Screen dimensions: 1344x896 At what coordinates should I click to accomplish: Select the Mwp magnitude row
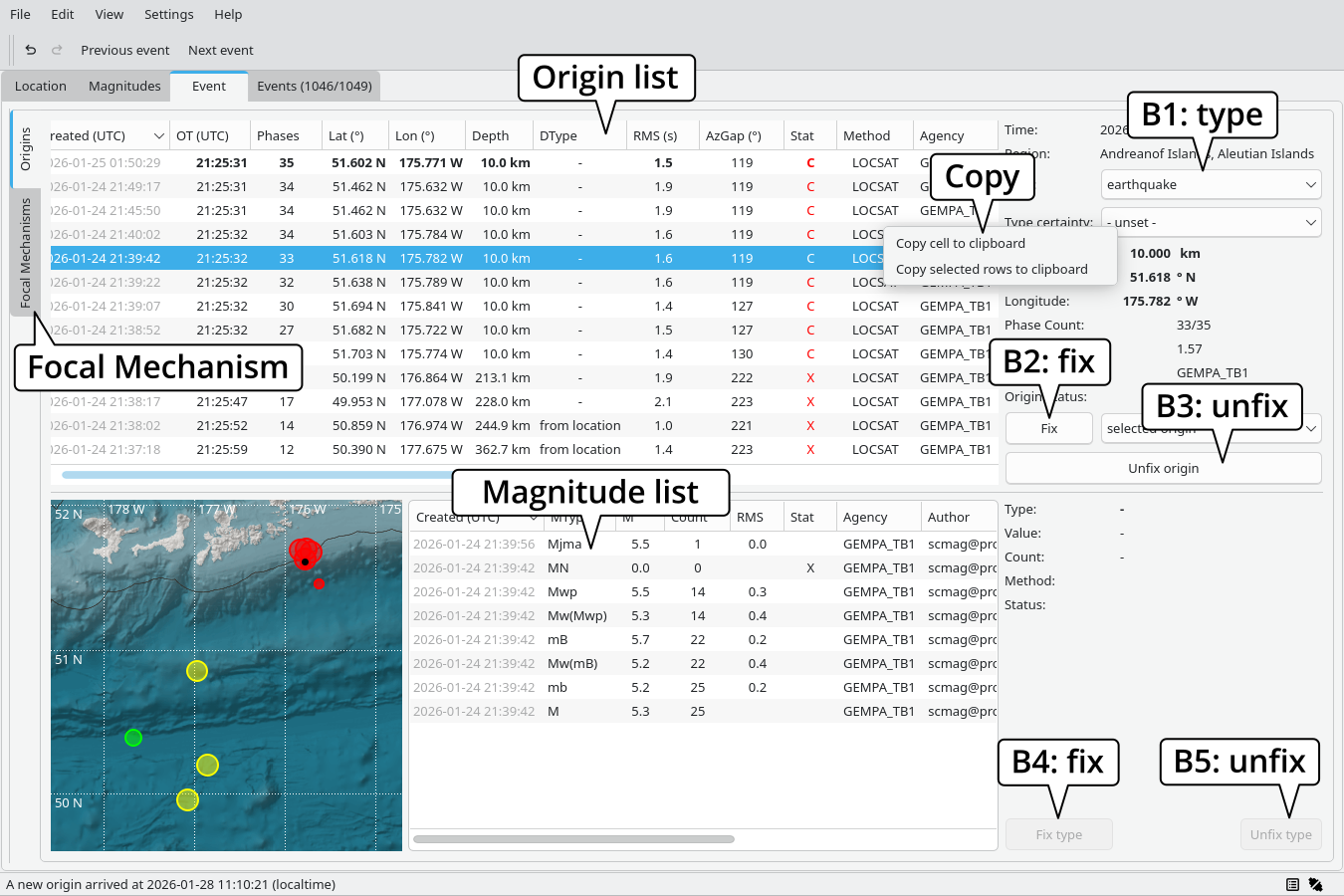(562, 591)
